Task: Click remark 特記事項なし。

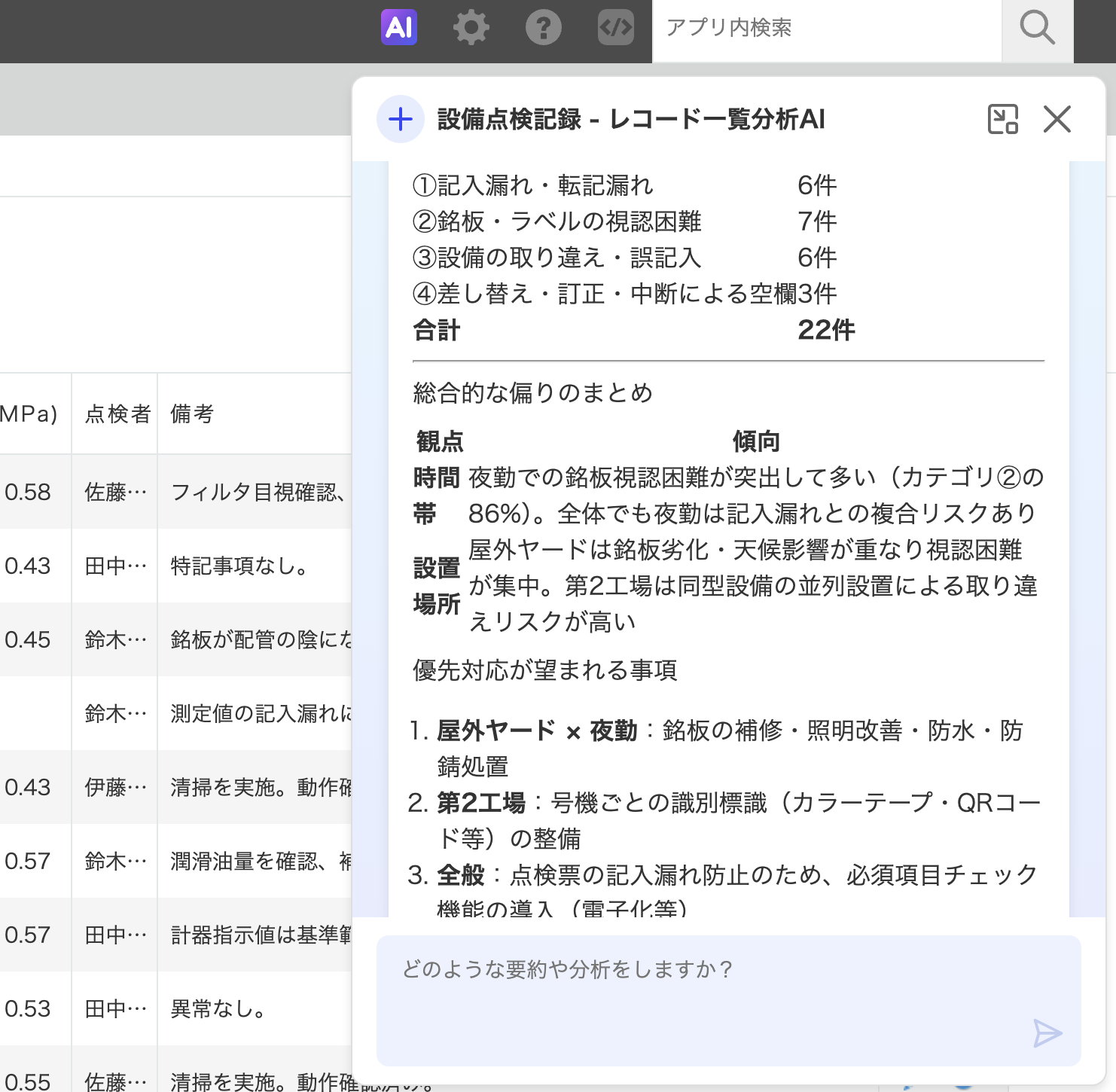Action: (239, 566)
